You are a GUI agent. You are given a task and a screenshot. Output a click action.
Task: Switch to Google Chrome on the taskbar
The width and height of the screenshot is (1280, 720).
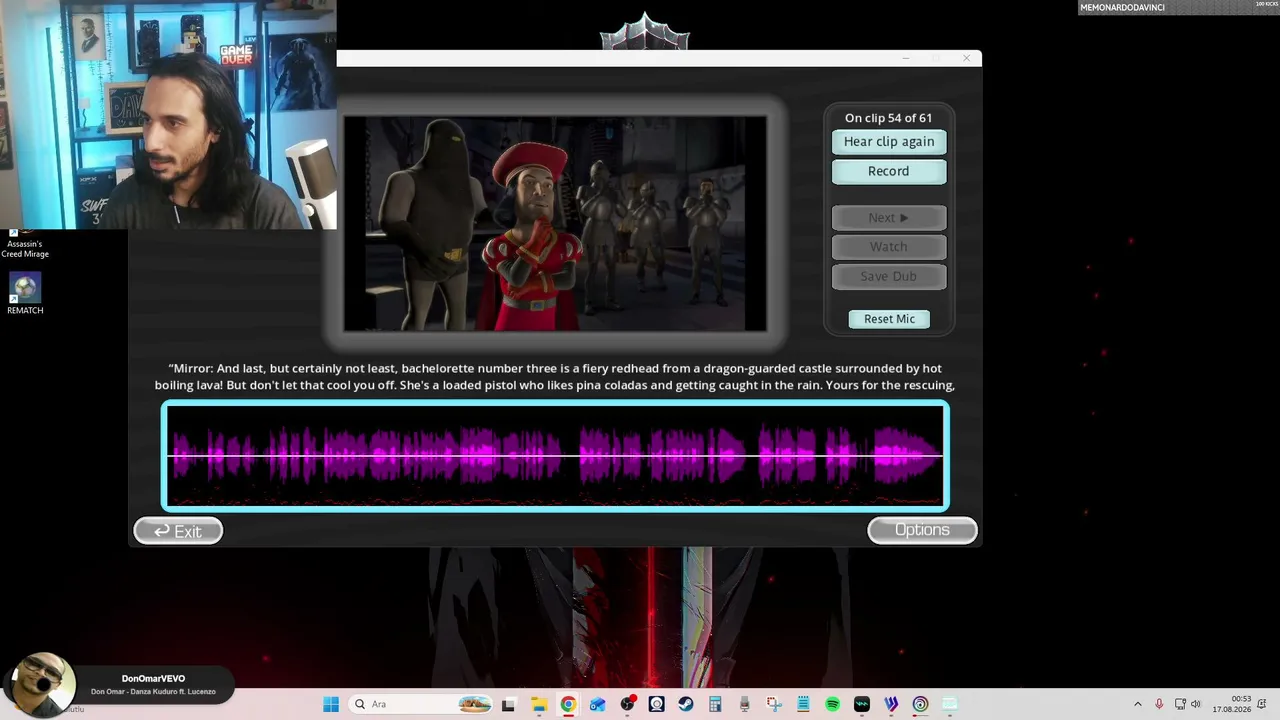tap(568, 704)
